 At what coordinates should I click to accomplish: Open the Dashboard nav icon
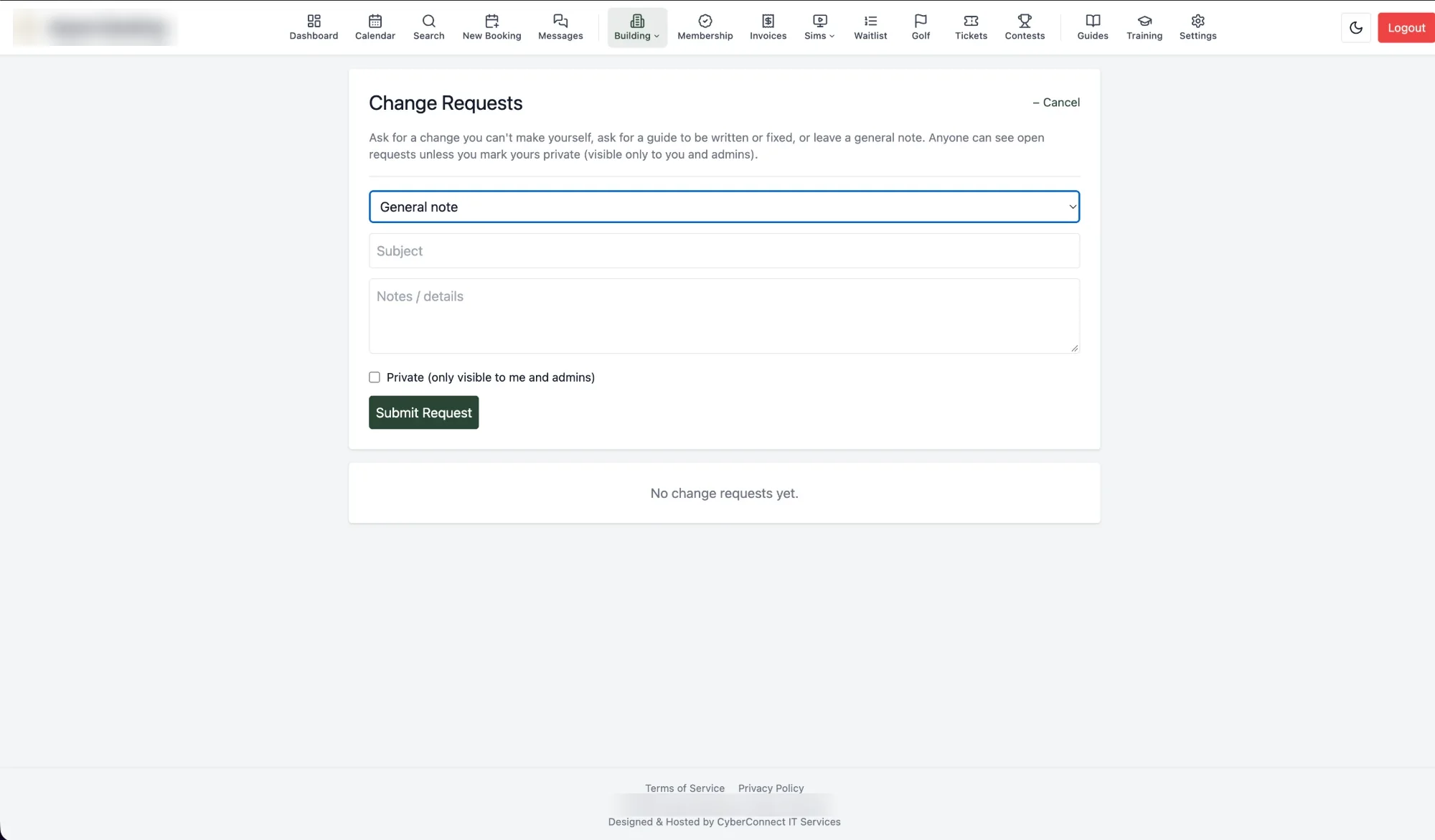coord(314,27)
